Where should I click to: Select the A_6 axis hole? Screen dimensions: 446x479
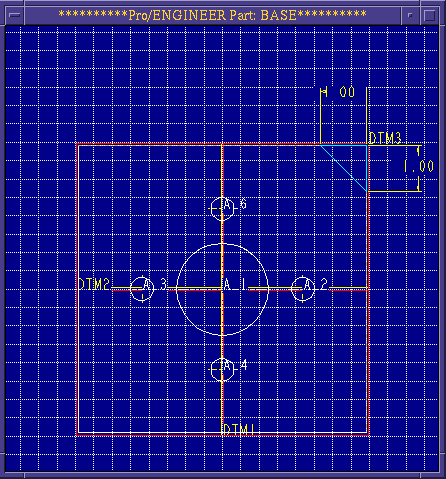223,209
